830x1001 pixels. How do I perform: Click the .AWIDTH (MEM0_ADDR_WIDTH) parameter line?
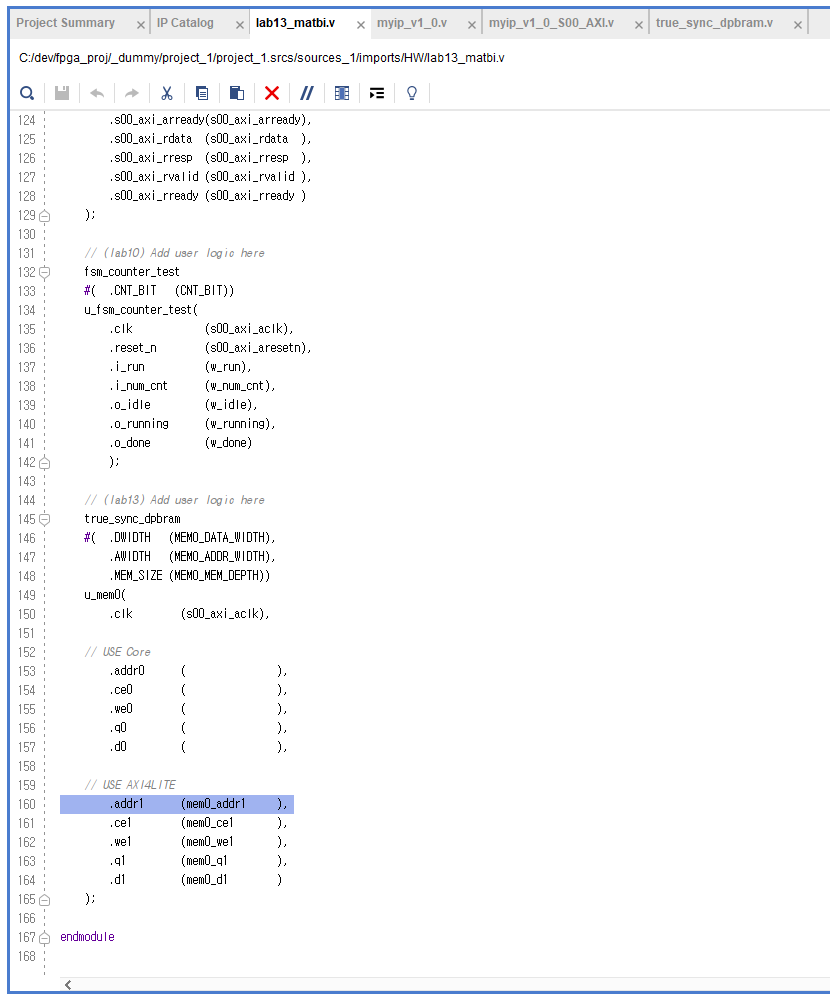pyautogui.click(x=192, y=557)
